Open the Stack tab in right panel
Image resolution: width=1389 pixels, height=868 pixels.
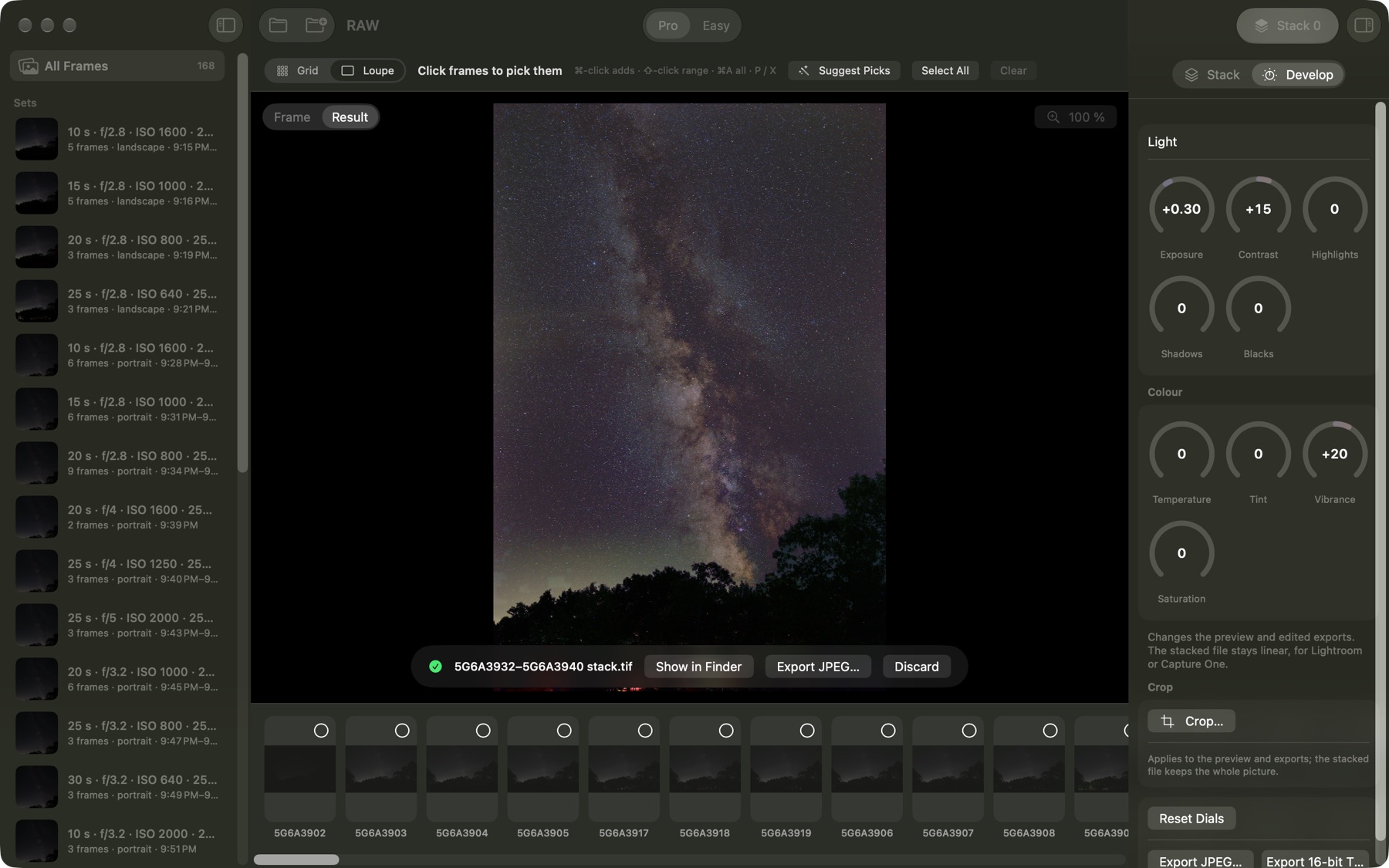pos(1212,75)
